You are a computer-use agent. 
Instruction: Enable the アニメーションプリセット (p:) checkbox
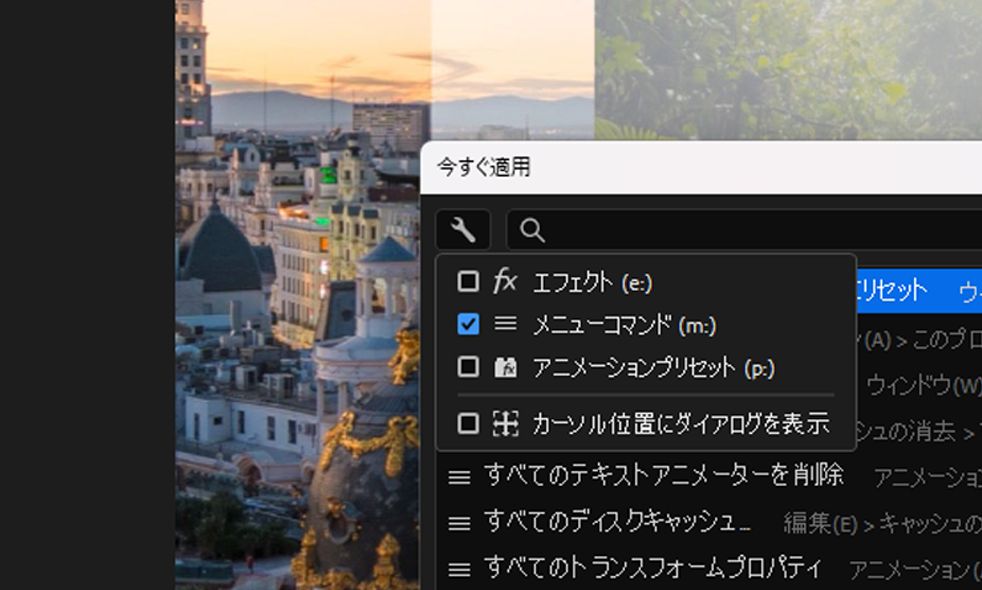click(x=468, y=366)
